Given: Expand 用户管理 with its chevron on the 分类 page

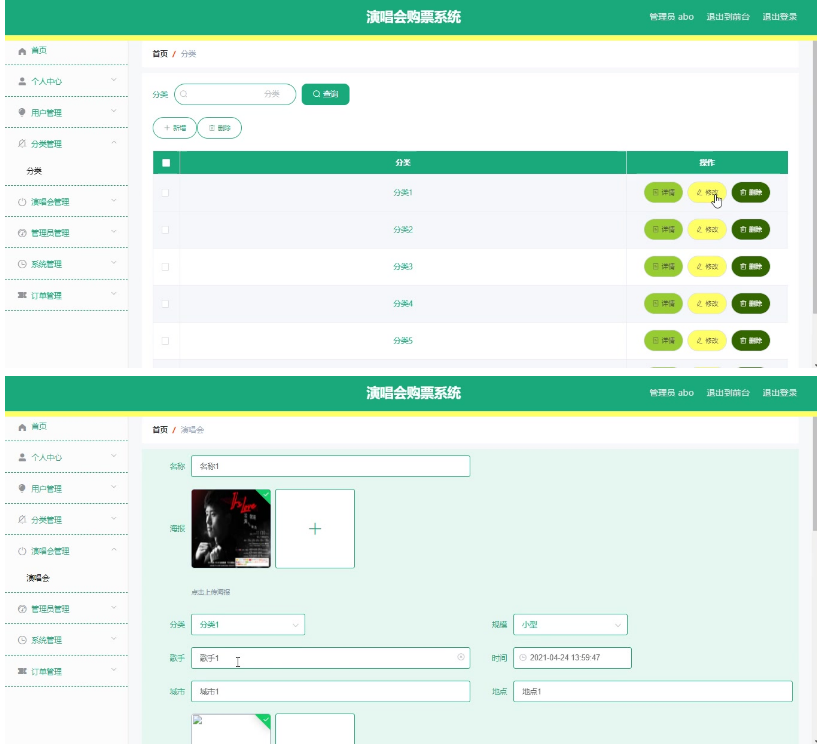Looking at the screenshot, I should click(114, 111).
